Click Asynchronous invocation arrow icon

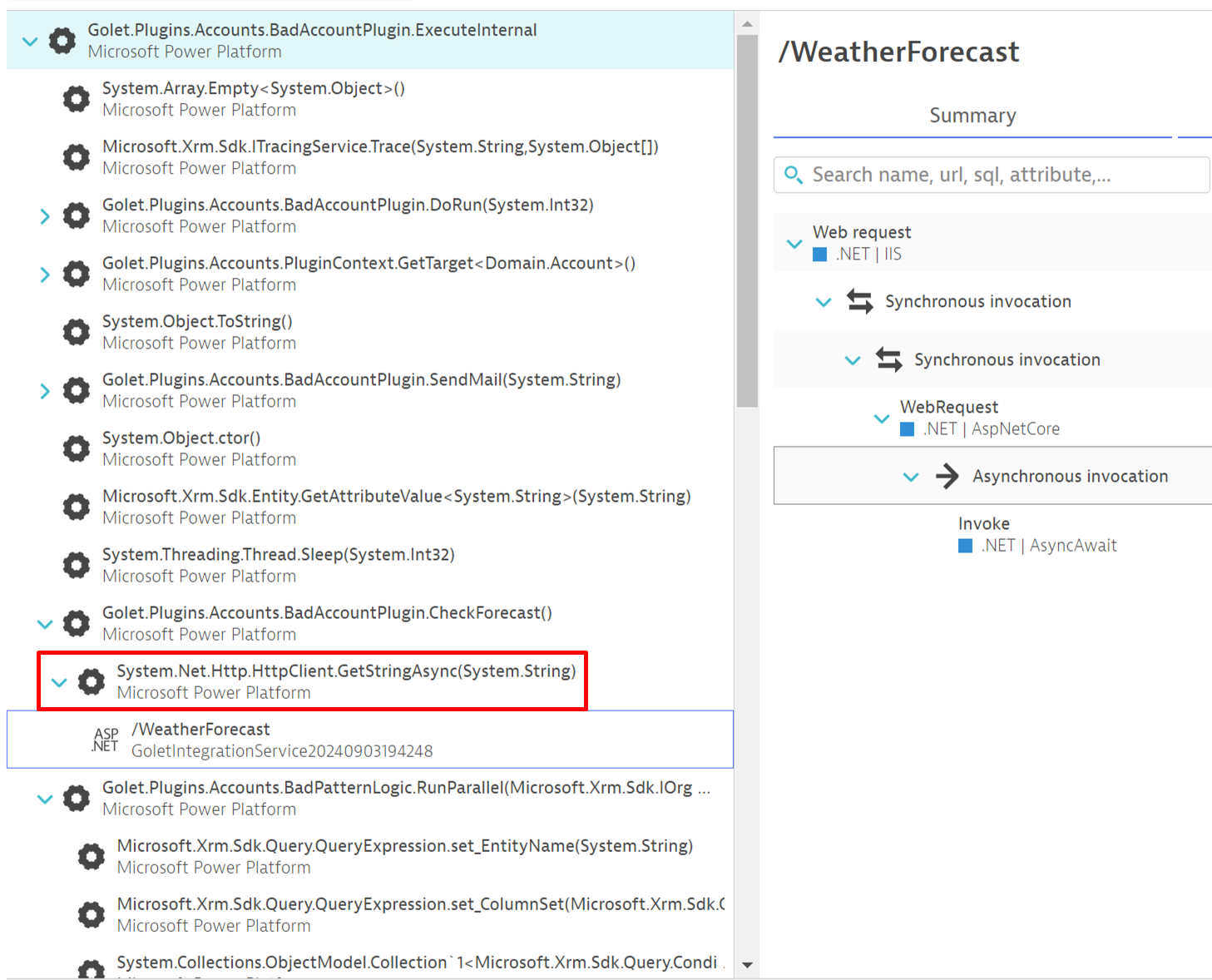[947, 476]
